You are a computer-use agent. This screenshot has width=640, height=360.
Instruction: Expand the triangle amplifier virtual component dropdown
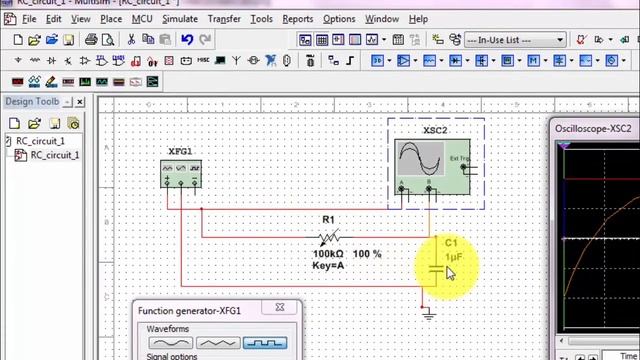416,61
